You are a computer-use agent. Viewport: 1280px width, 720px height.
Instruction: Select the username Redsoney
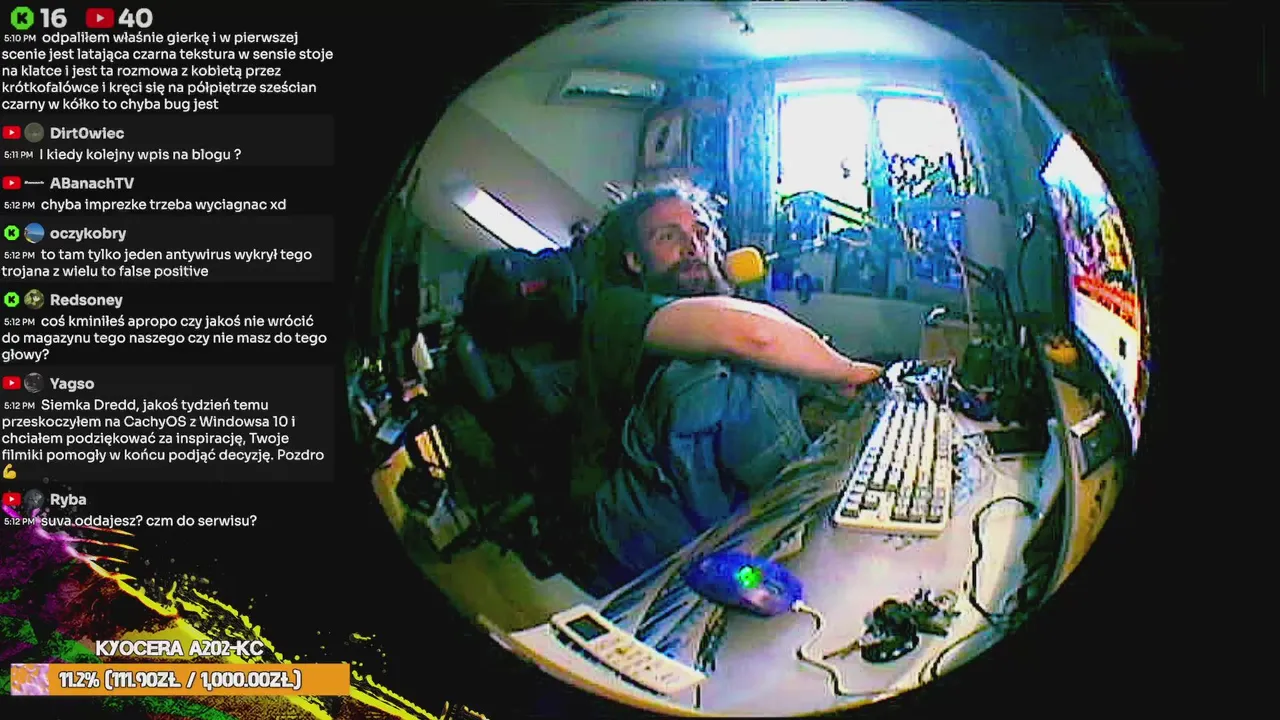click(x=86, y=299)
